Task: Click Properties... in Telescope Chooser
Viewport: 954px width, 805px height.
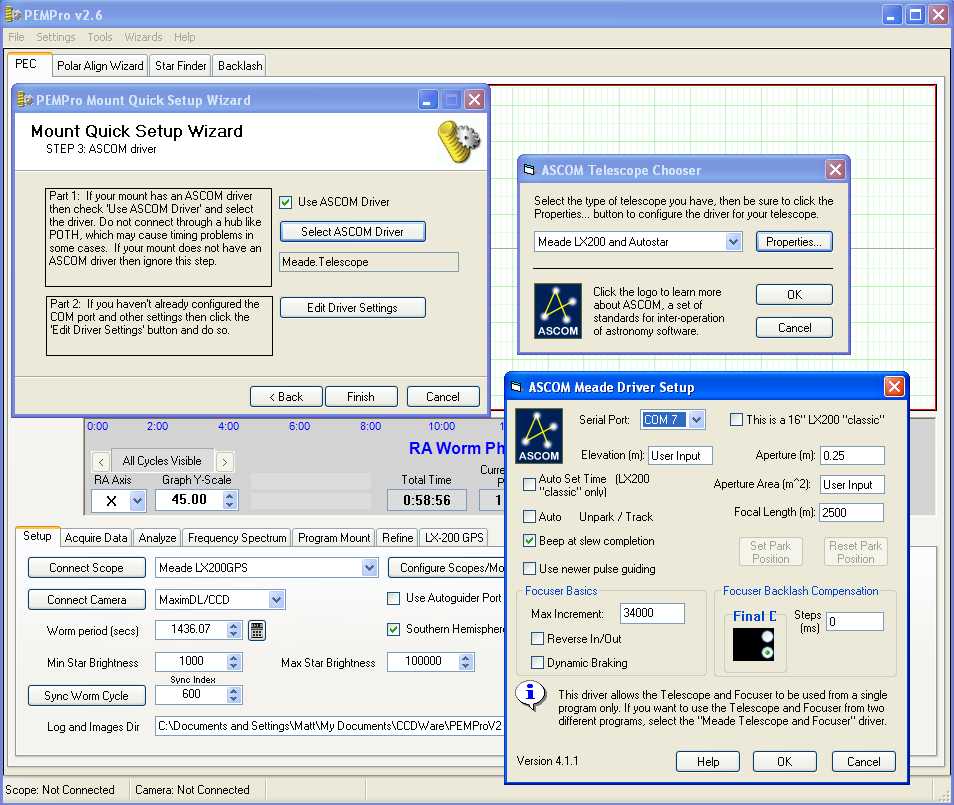Action: (794, 242)
